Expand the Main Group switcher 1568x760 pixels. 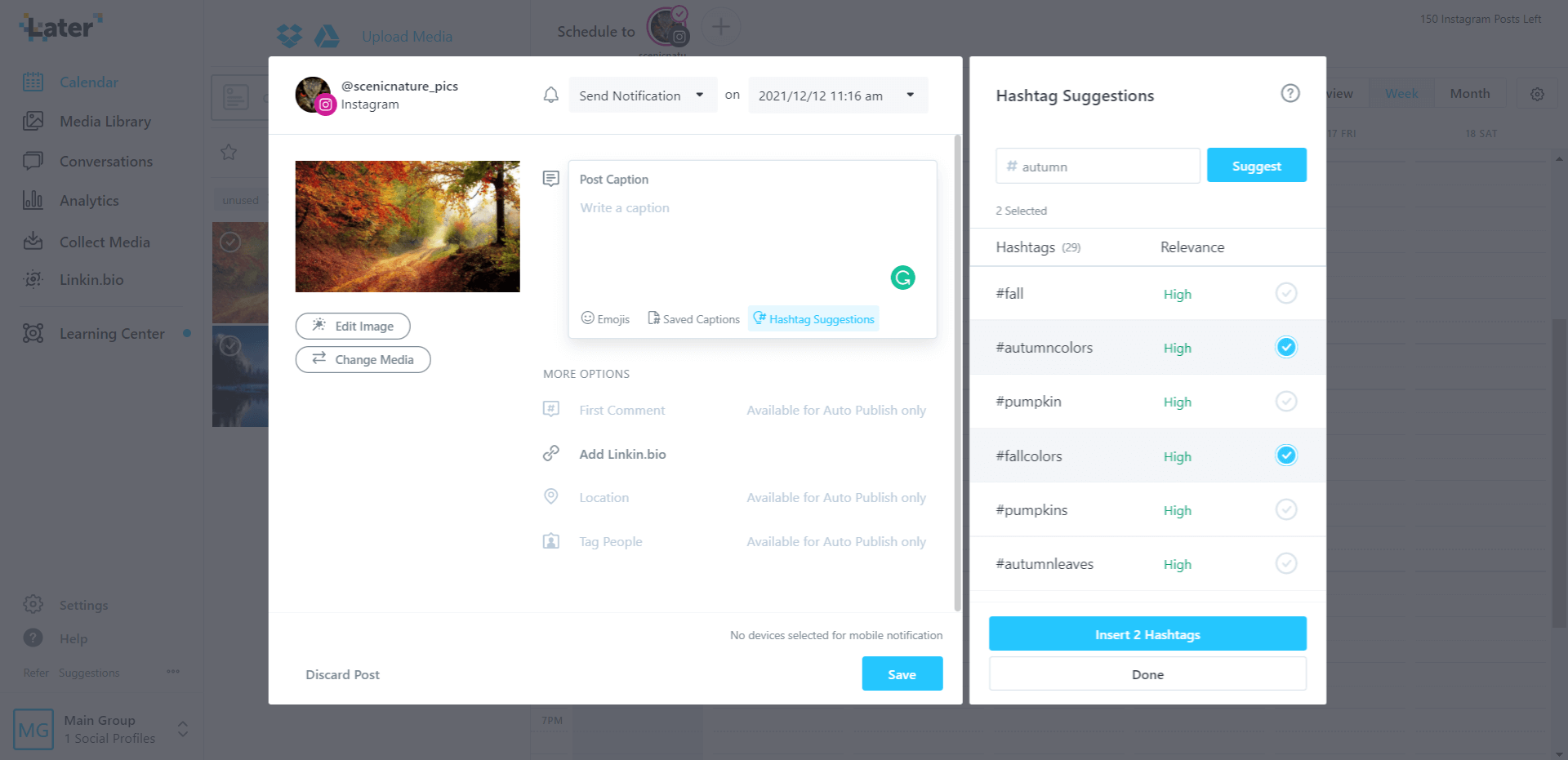(183, 729)
